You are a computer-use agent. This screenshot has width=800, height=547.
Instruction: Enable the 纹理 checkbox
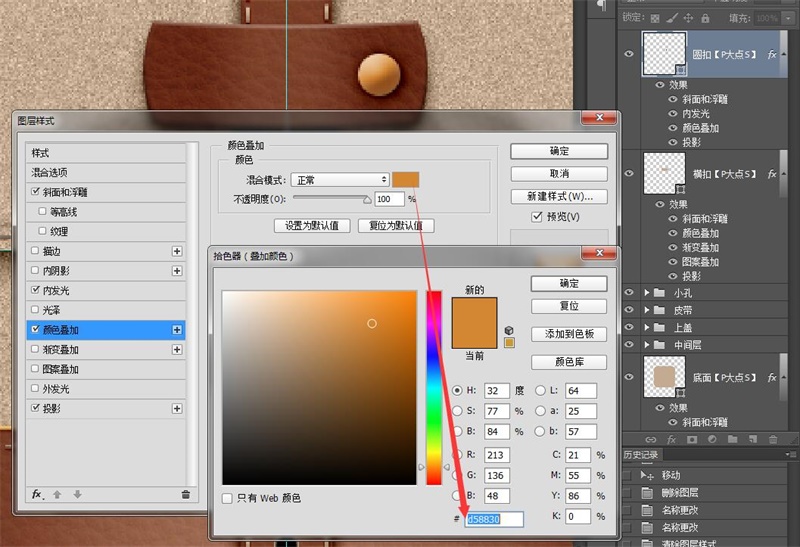point(42,231)
